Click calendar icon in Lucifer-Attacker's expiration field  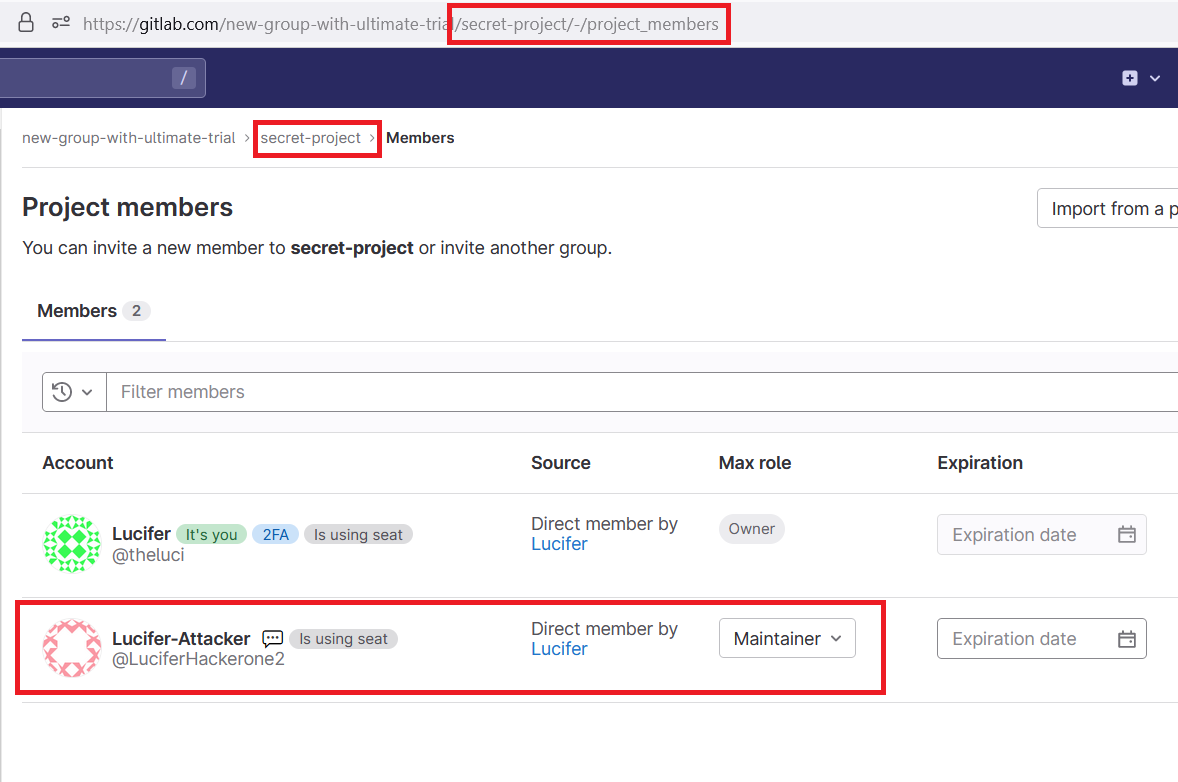pos(1126,639)
